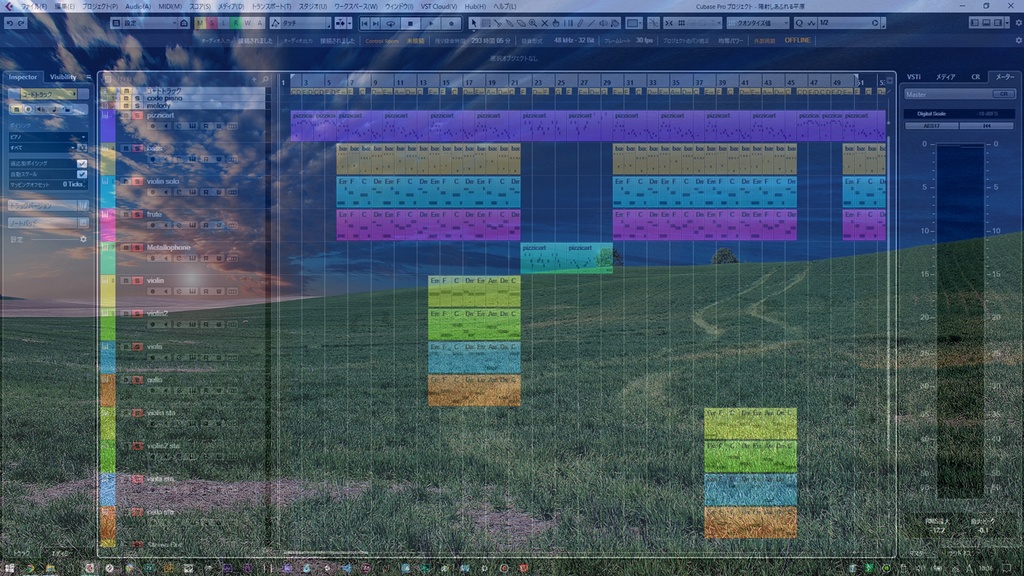Activate the cycle loop button
The image size is (1024, 576).
point(391,23)
